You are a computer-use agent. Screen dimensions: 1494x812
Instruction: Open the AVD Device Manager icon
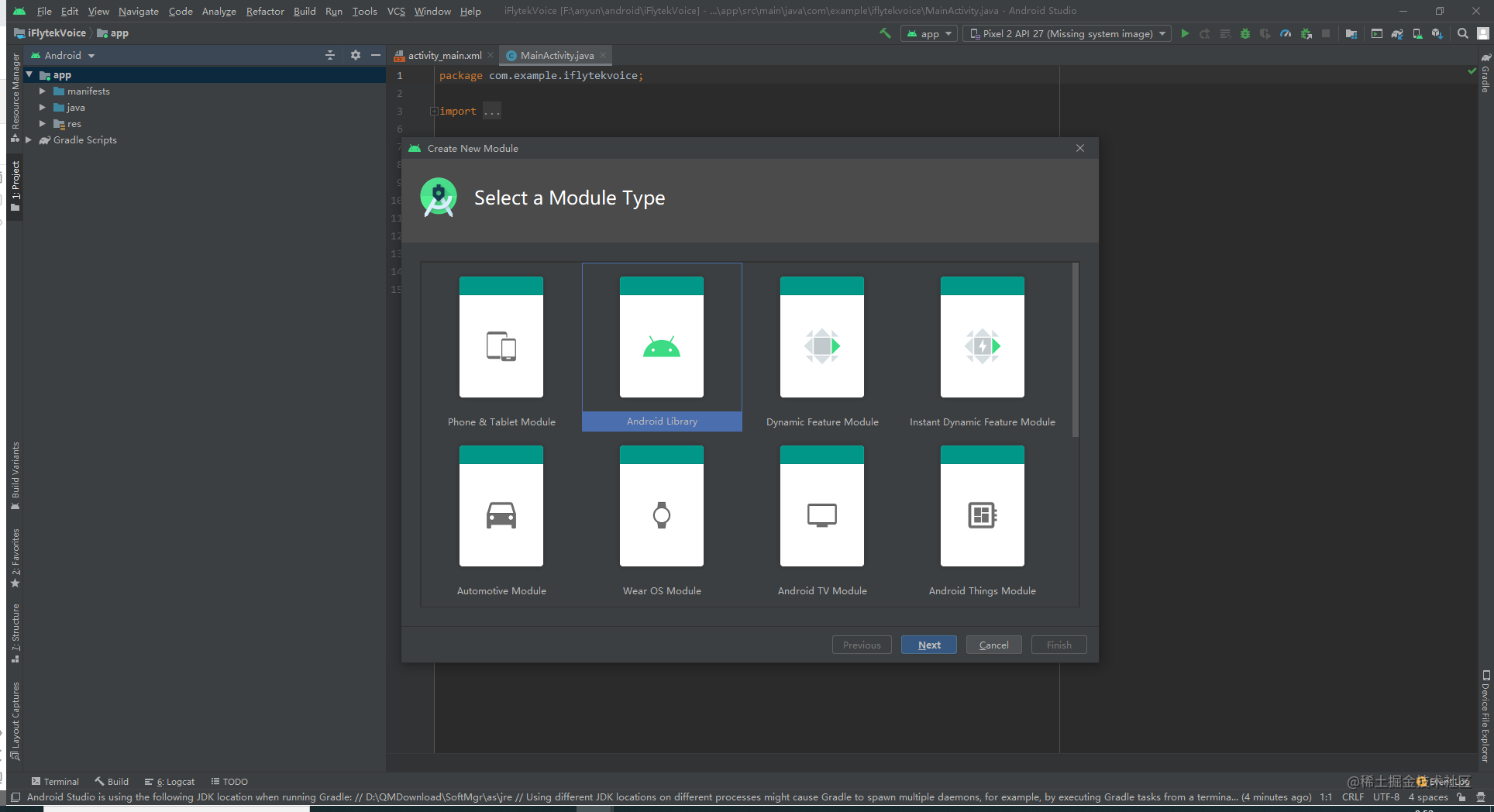pyautogui.click(x=1418, y=34)
